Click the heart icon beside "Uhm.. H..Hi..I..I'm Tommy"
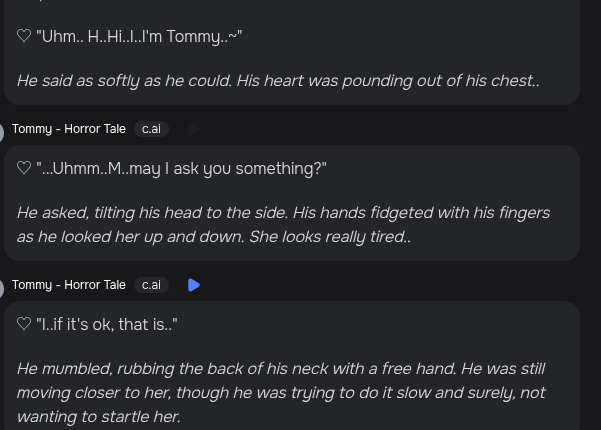Viewport: 601px width, 430px height. pos(24,36)
